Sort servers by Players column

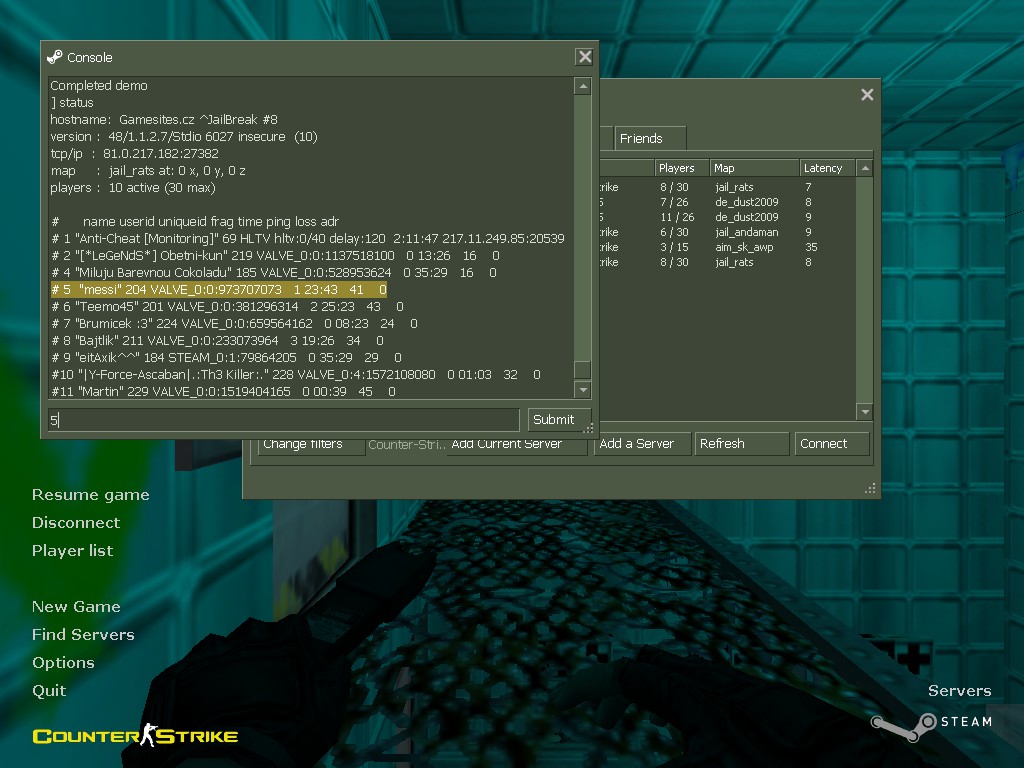point(682,168)
